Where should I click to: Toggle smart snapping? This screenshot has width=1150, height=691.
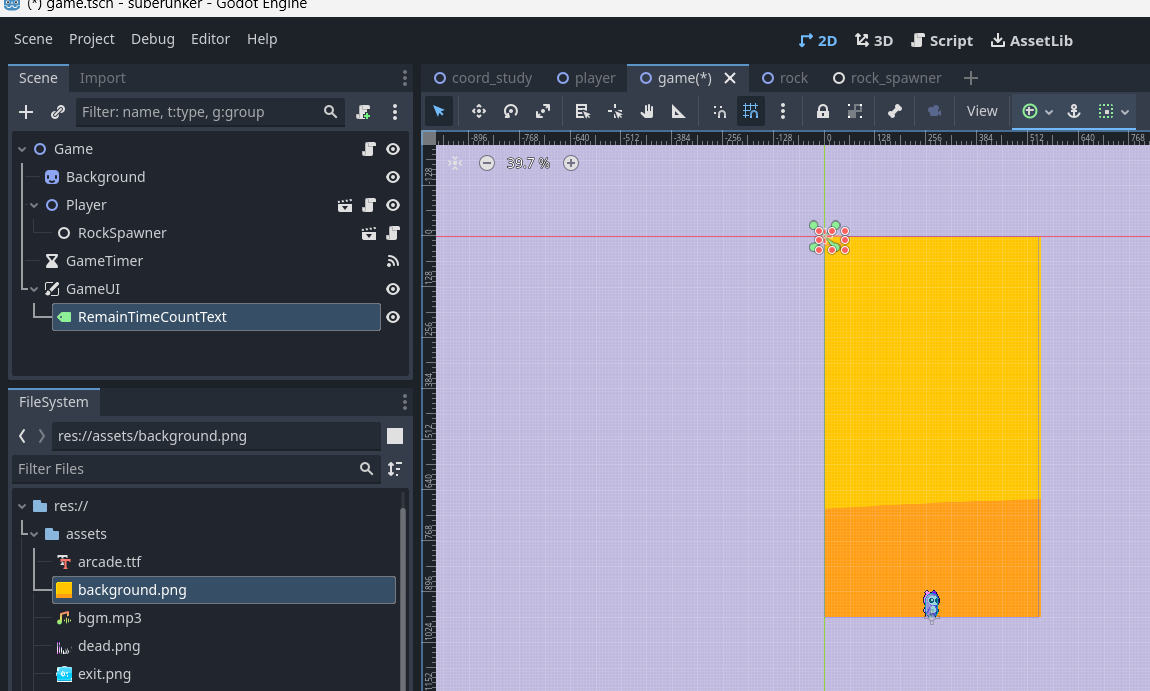[x=719, y=111]
